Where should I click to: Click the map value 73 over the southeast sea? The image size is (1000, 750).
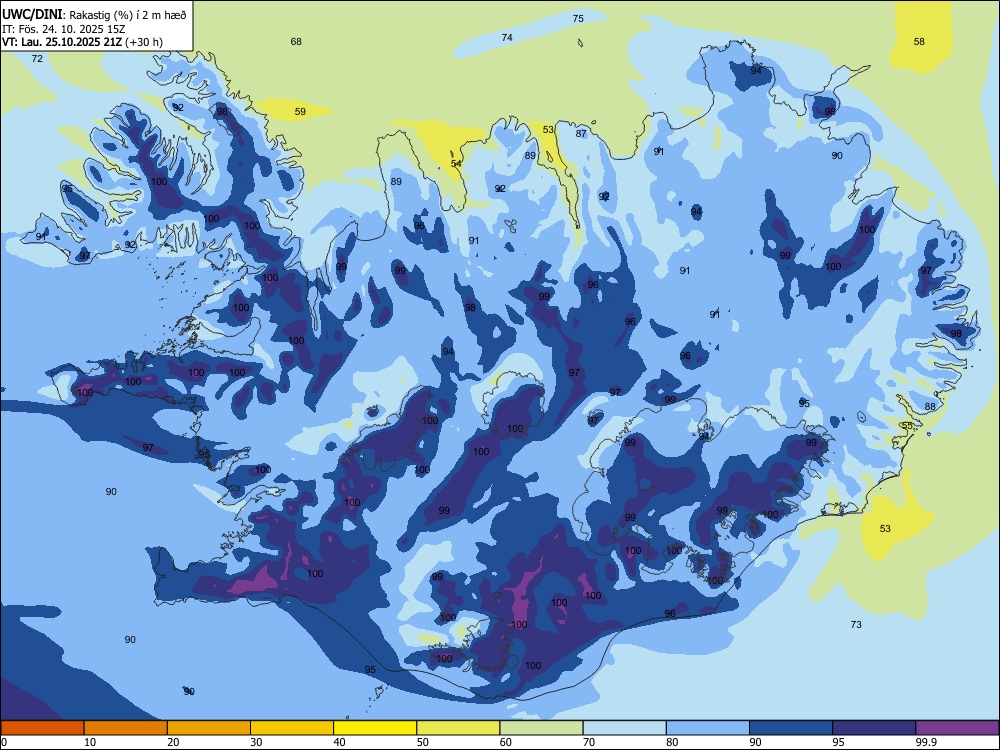pos(856,624)
